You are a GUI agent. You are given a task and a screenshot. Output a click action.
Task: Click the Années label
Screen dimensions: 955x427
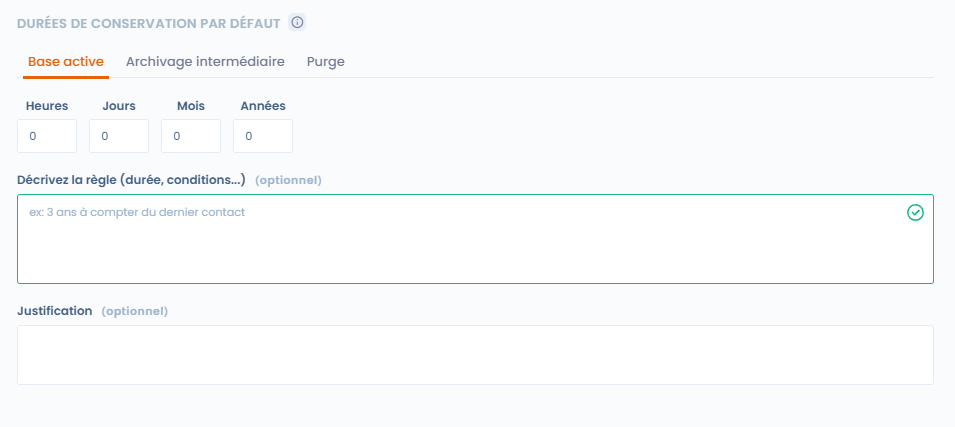(263, 105)
